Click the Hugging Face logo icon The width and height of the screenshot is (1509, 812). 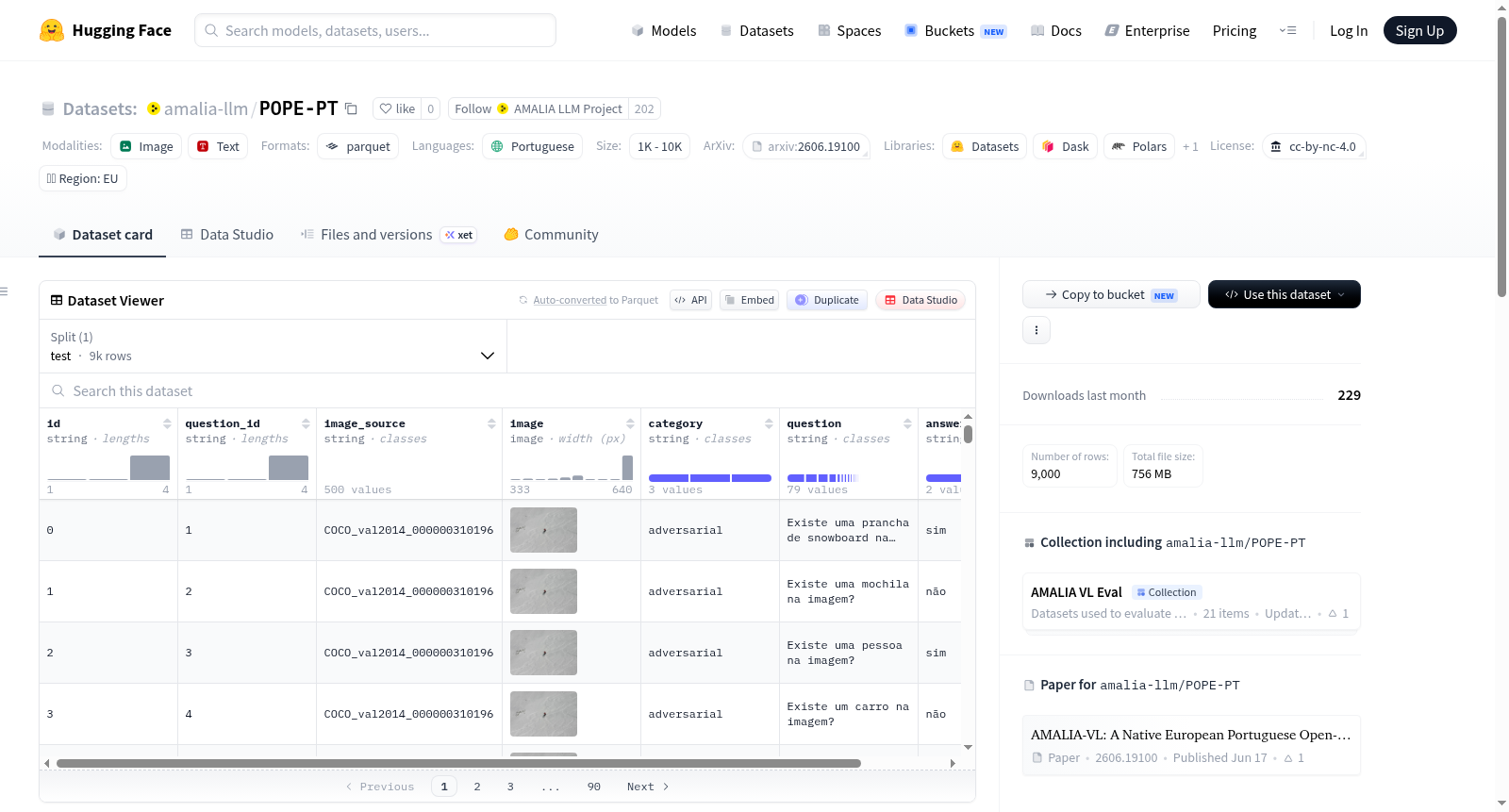pos(52,30)
